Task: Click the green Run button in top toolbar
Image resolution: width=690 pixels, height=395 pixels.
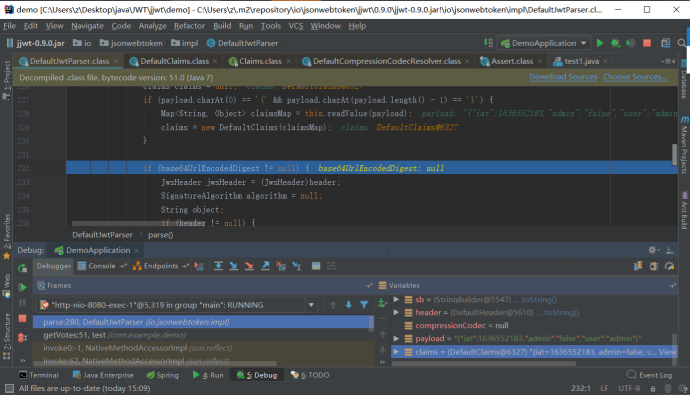Action: [599, 43]
